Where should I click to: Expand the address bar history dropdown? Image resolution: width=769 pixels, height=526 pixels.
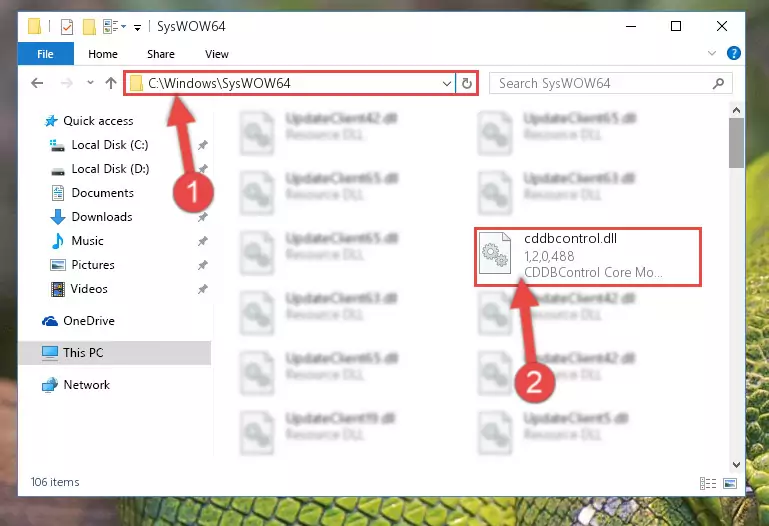tap(446, 83)
